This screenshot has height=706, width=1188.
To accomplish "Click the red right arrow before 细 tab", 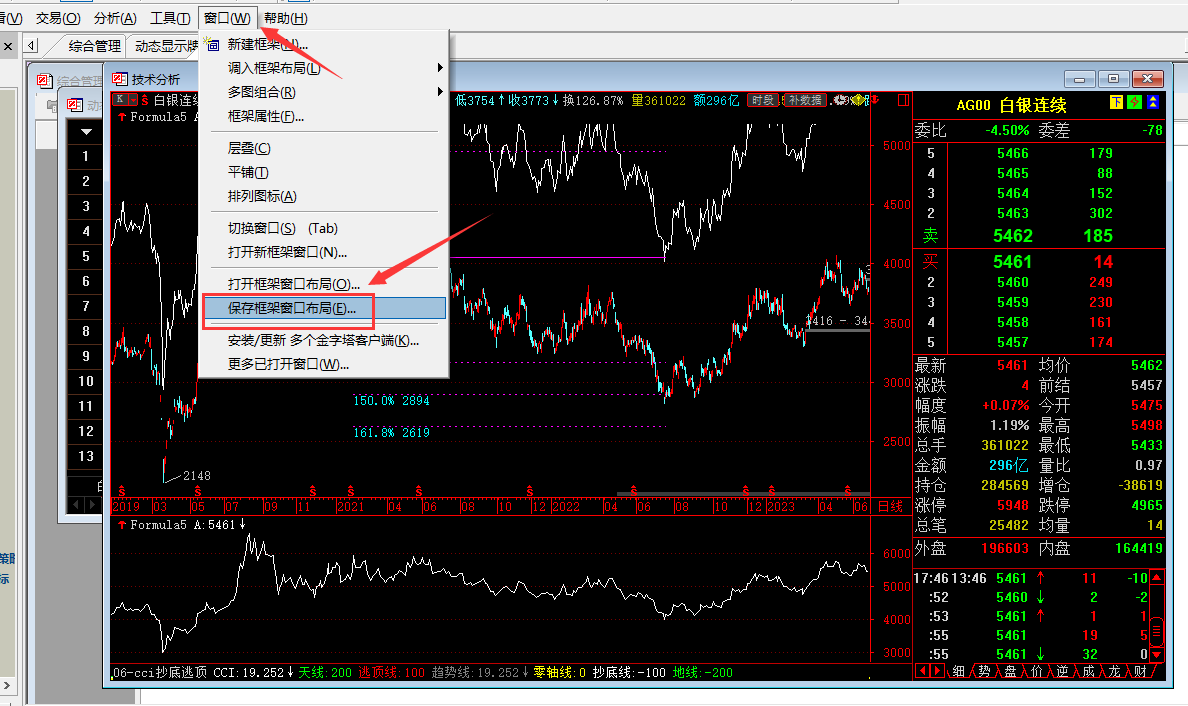I will click(937, 671).
